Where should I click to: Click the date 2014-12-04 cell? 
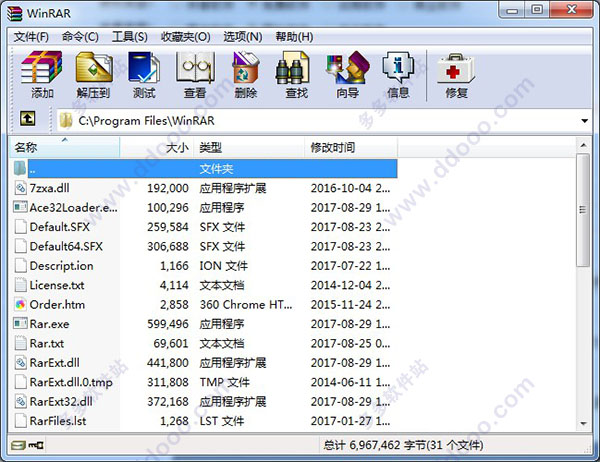(x=350, y=285)
